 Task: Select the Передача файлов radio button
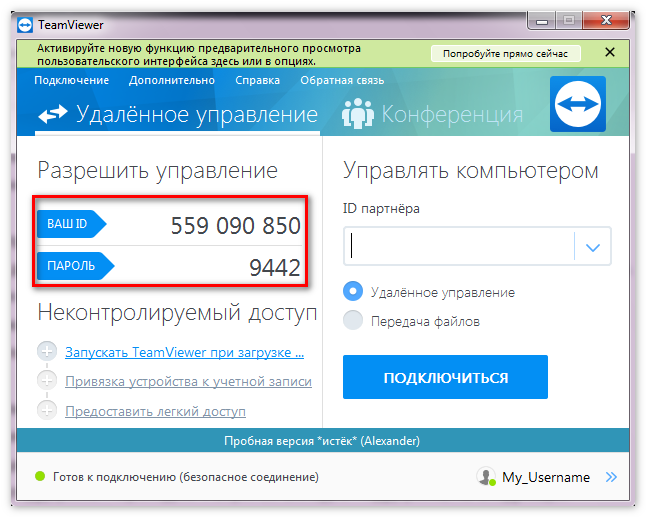click(x=353, y=320)
